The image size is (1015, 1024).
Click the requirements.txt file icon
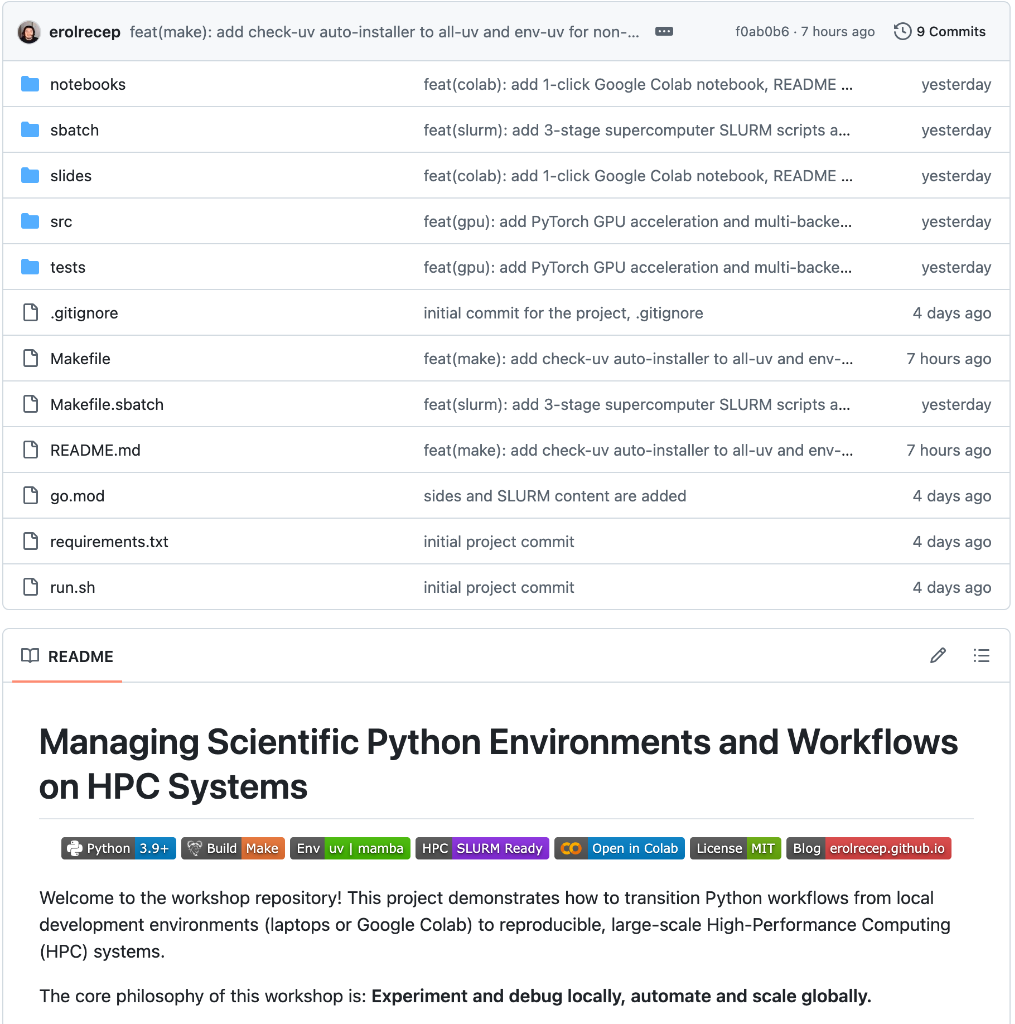[x=30, y=541]
